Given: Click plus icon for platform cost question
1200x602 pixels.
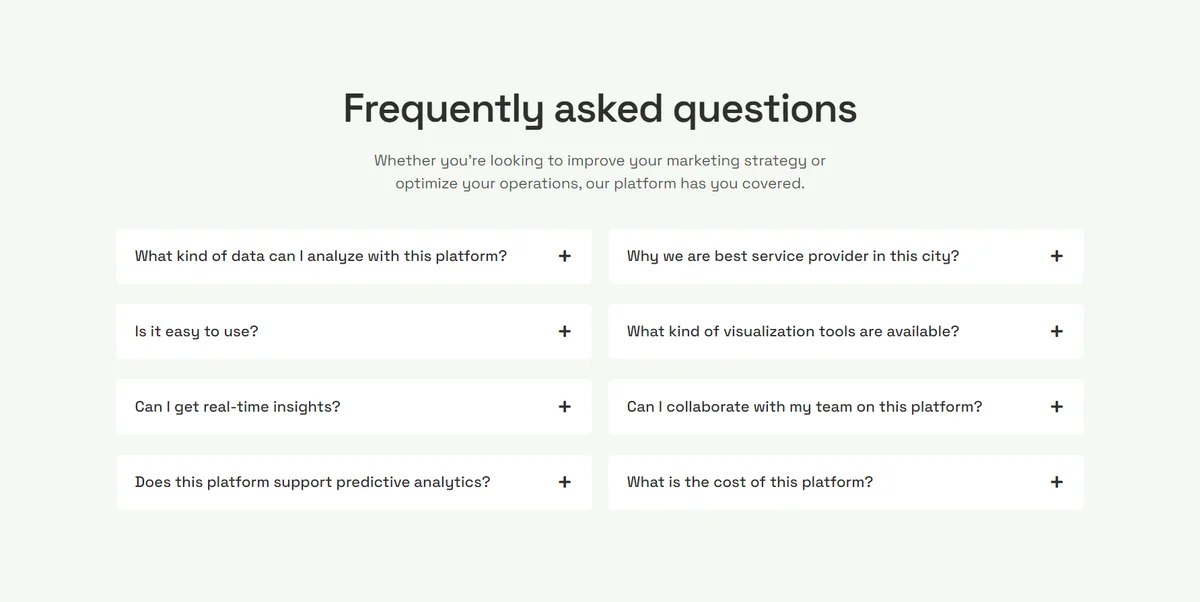Looking at the screenshot, I should point(1057,482).
